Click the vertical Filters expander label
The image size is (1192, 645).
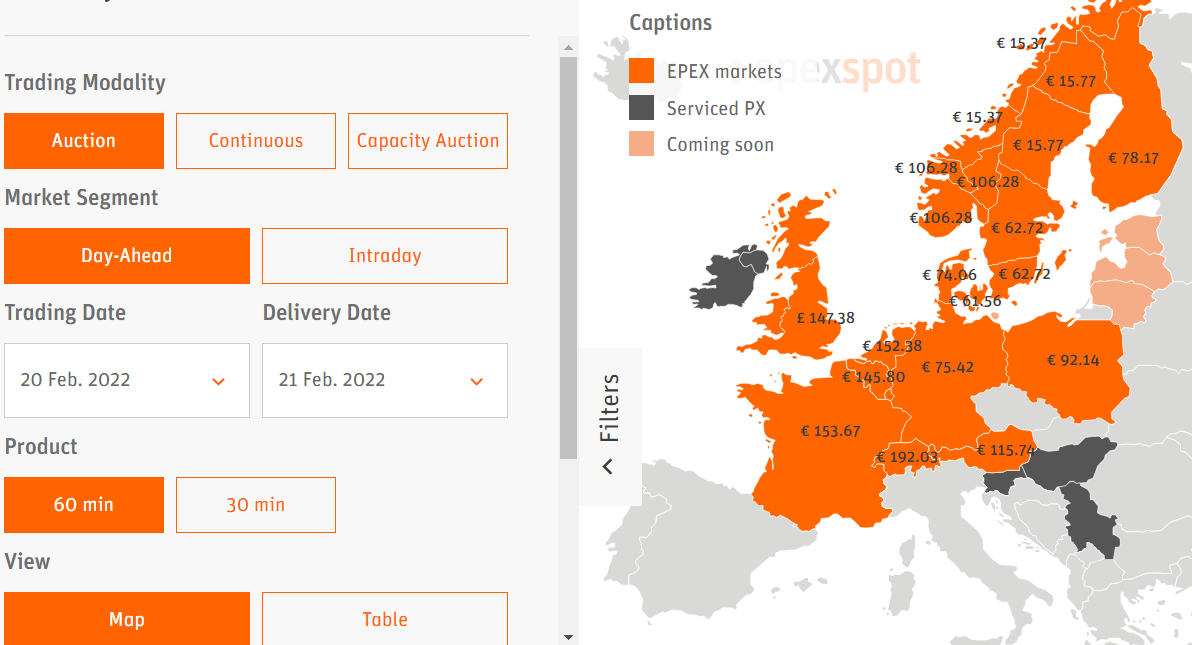609,408
